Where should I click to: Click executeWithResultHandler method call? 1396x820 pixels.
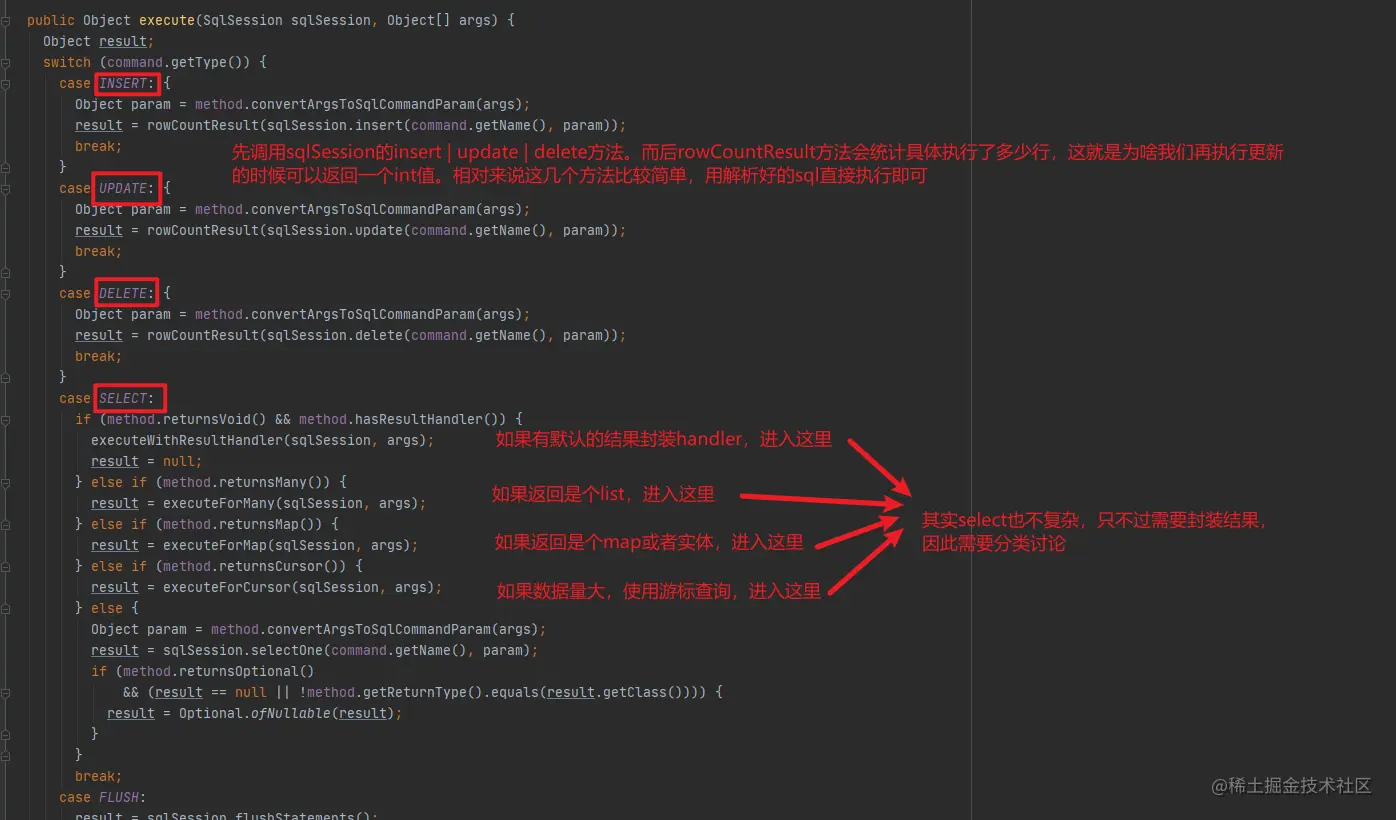point(187,440)
